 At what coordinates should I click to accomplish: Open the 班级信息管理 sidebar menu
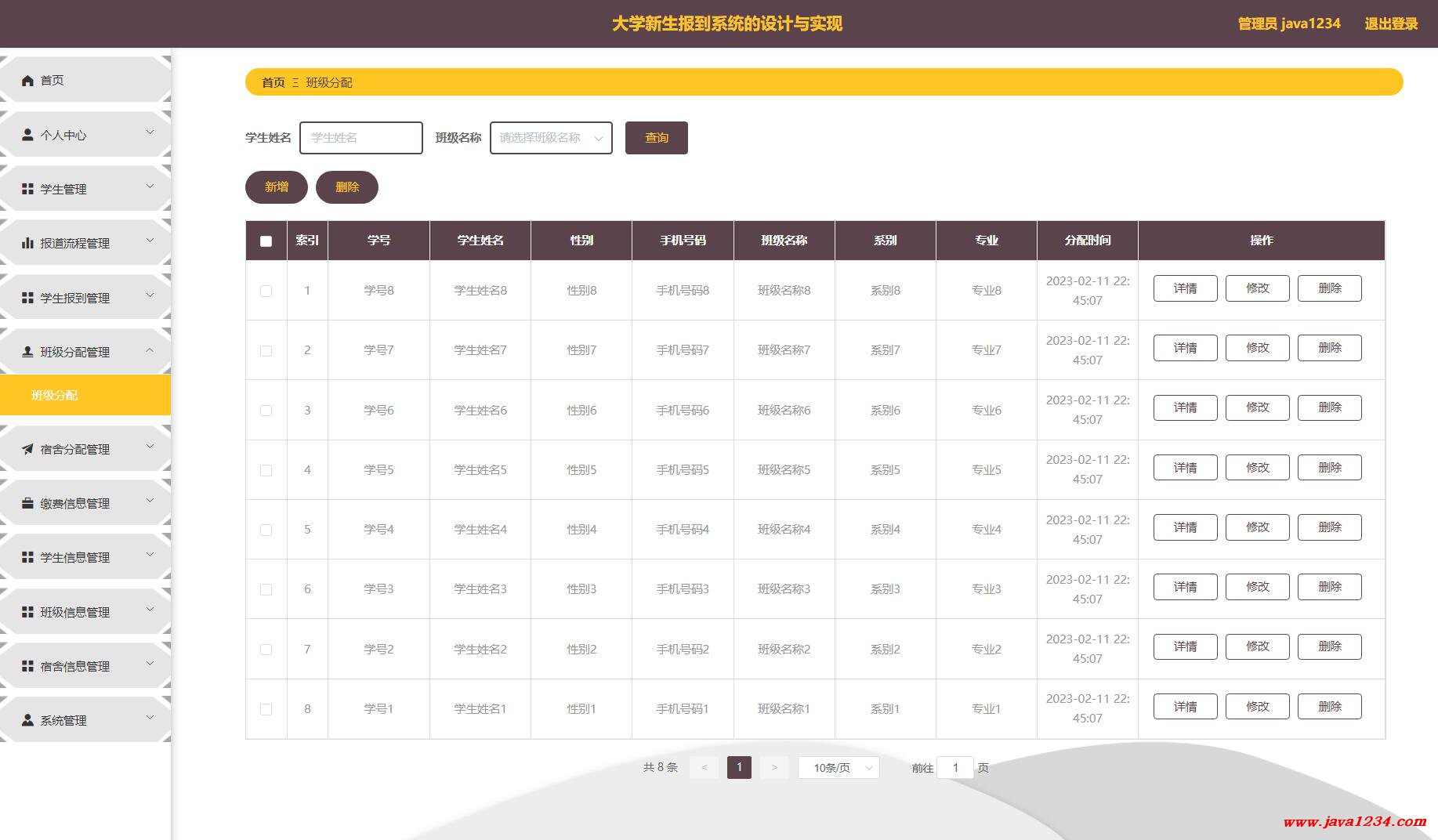(85, 612)
